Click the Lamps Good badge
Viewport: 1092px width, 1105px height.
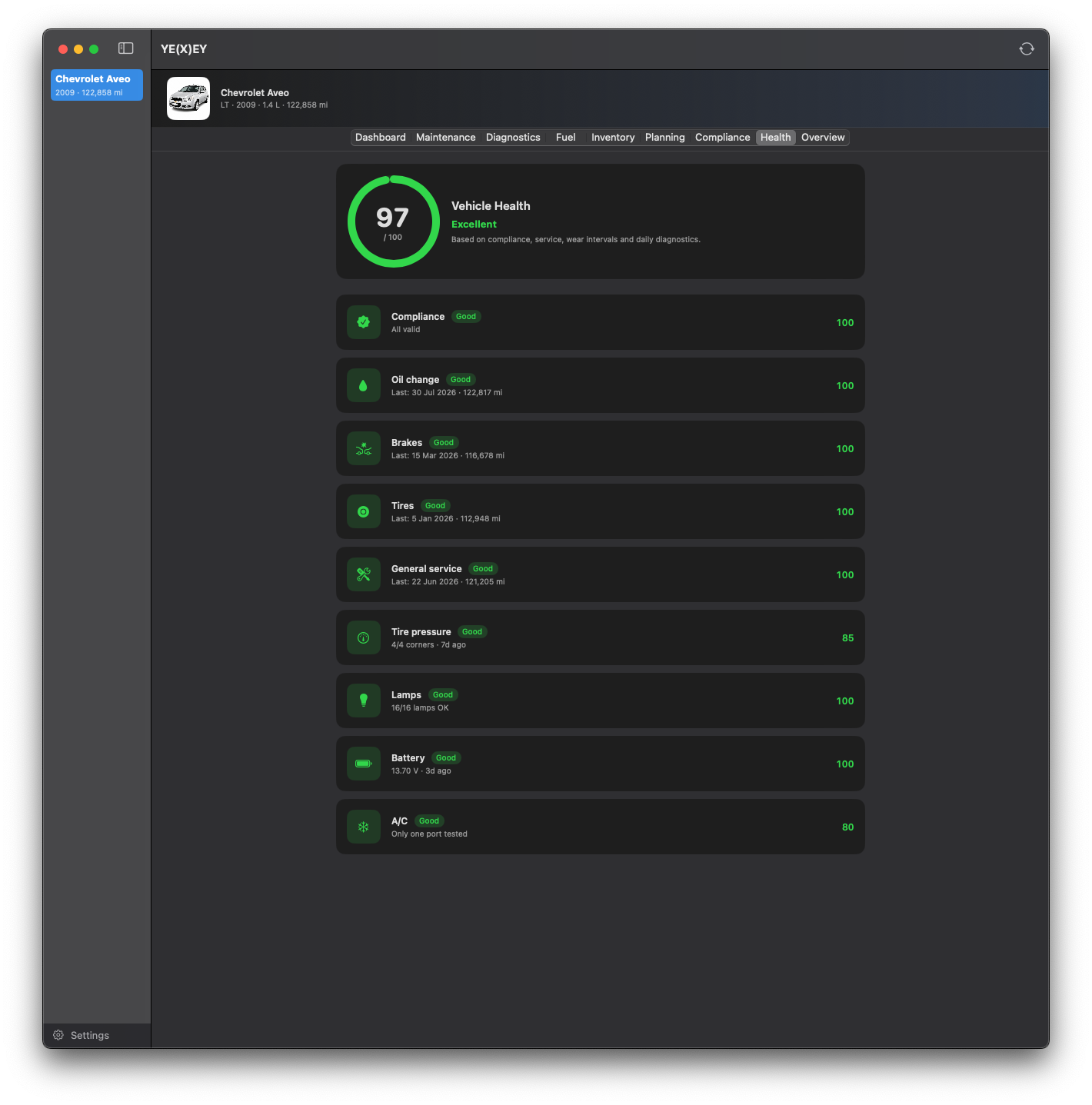click(x=443, y=695)
